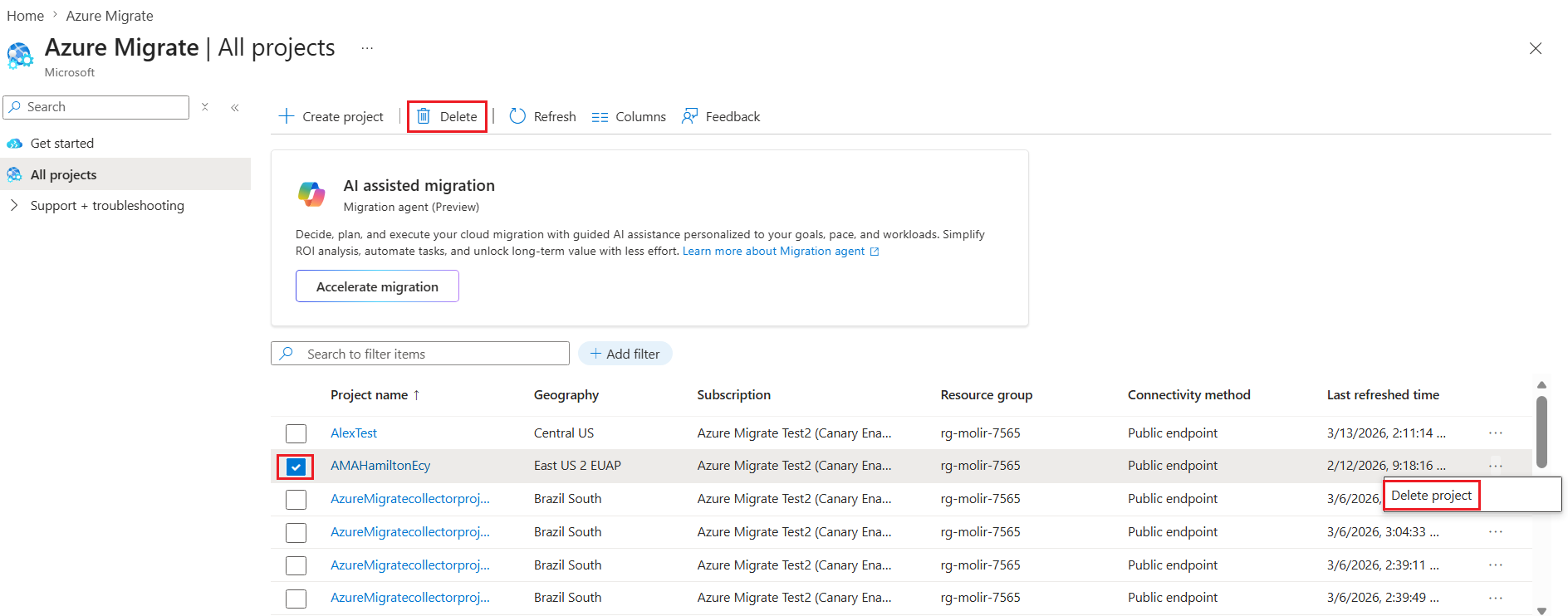Image resolution: width=1568 pixels, height=616 pixels.
Task: Open the AlexTest project link
Action: click(354, 433)
